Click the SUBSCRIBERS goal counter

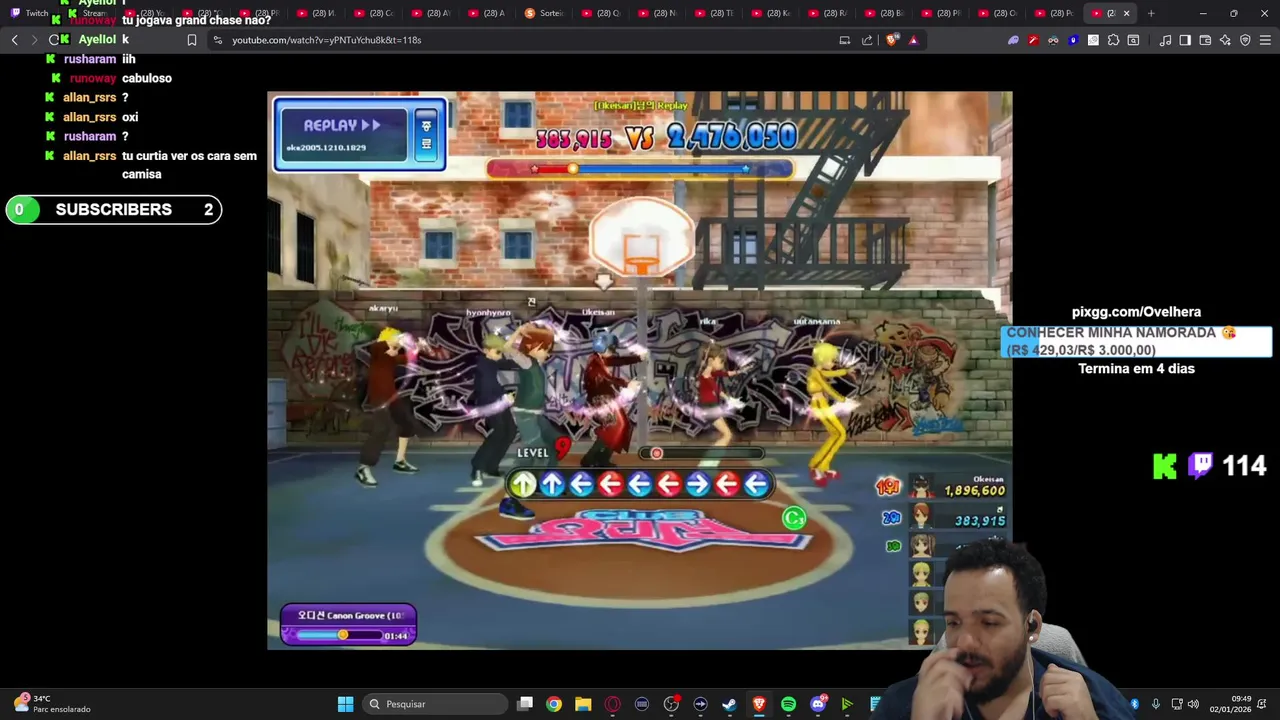coord(114,210)
